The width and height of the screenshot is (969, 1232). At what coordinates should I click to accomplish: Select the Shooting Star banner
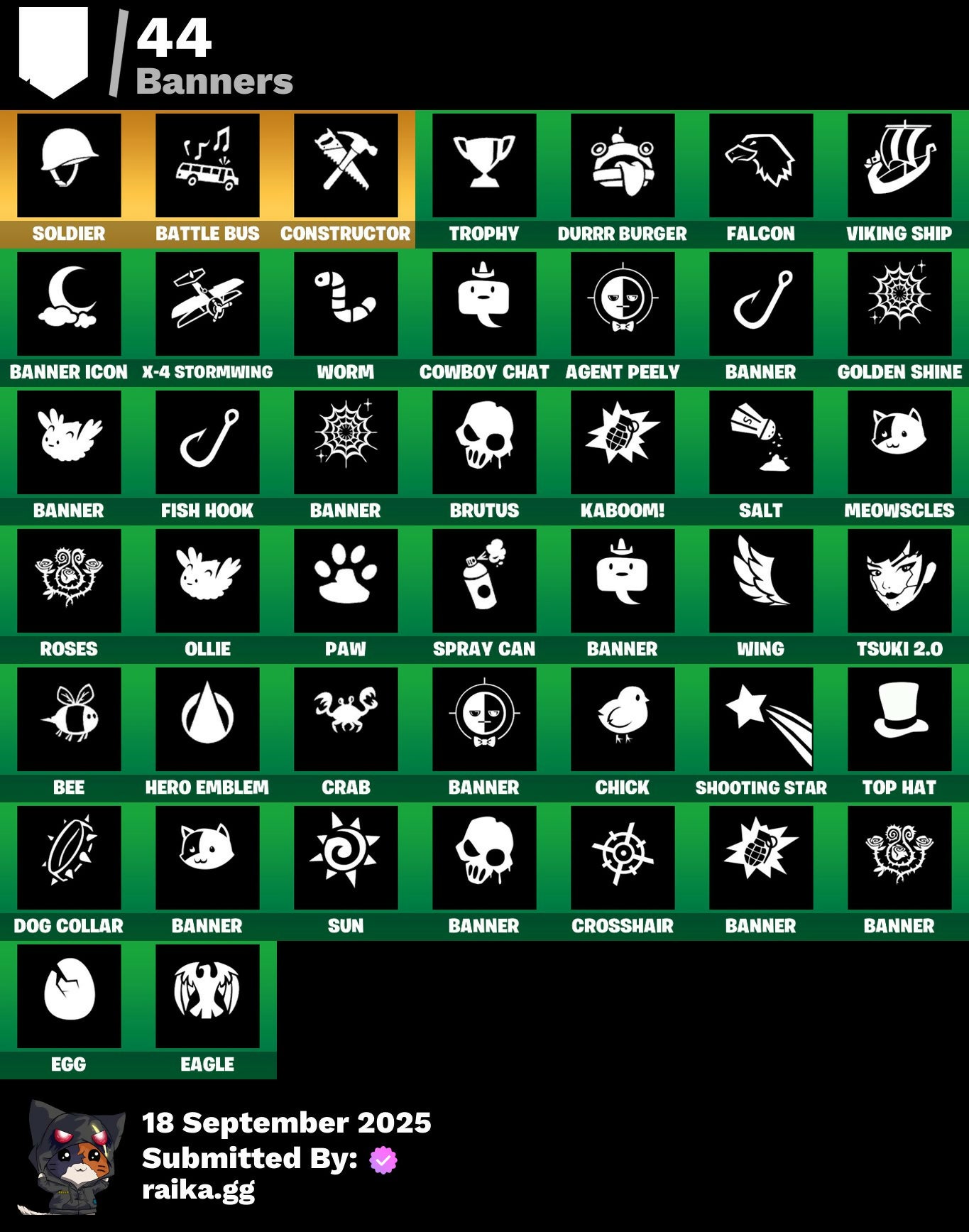(x=761, y=719)
